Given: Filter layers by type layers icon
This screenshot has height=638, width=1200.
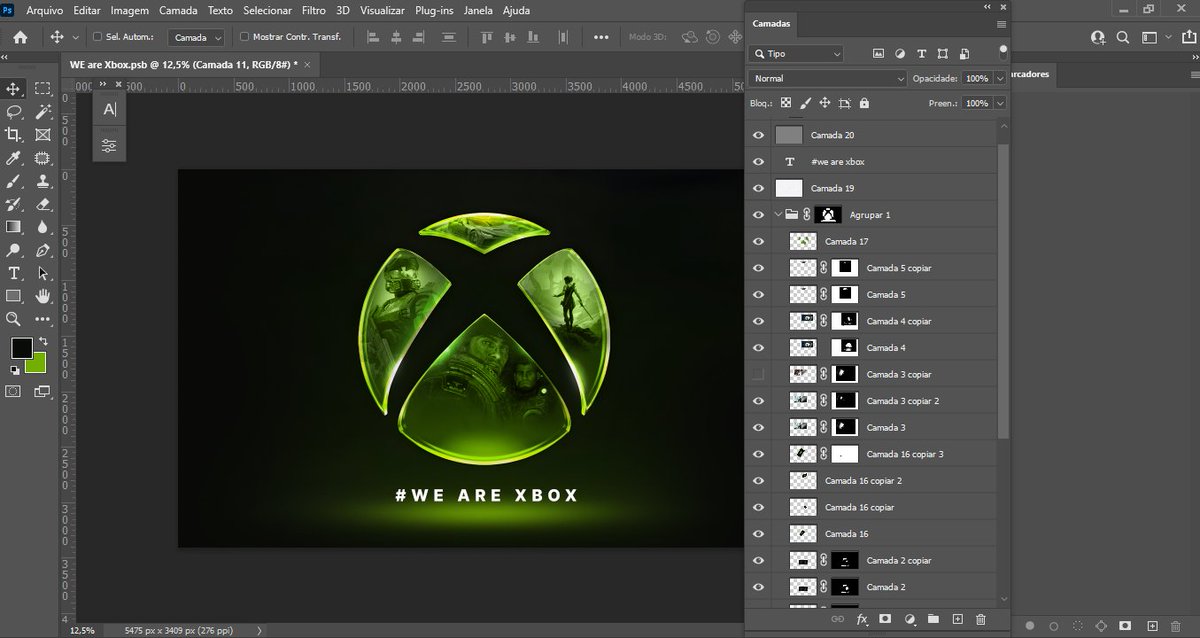Looking at the screenshot, I should (x=921, y=53).
